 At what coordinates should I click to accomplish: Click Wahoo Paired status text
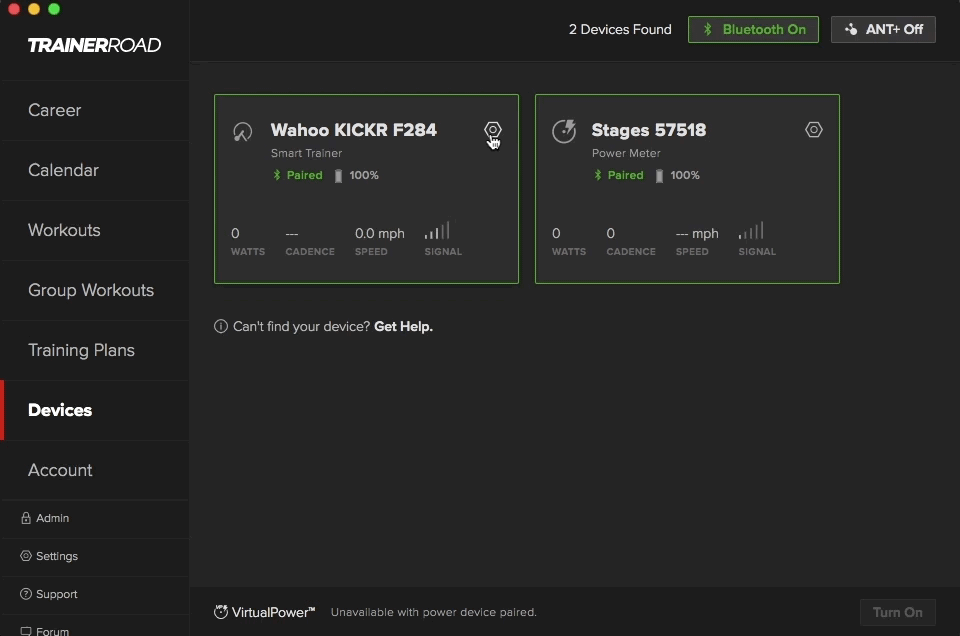point(304,175)
